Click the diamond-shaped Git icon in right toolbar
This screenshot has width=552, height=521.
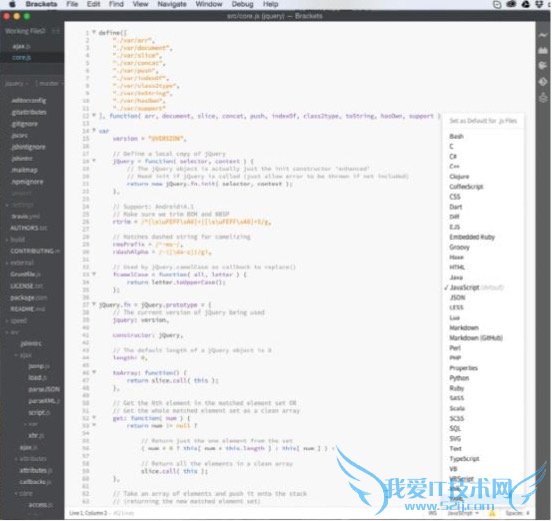pos(543,82)
